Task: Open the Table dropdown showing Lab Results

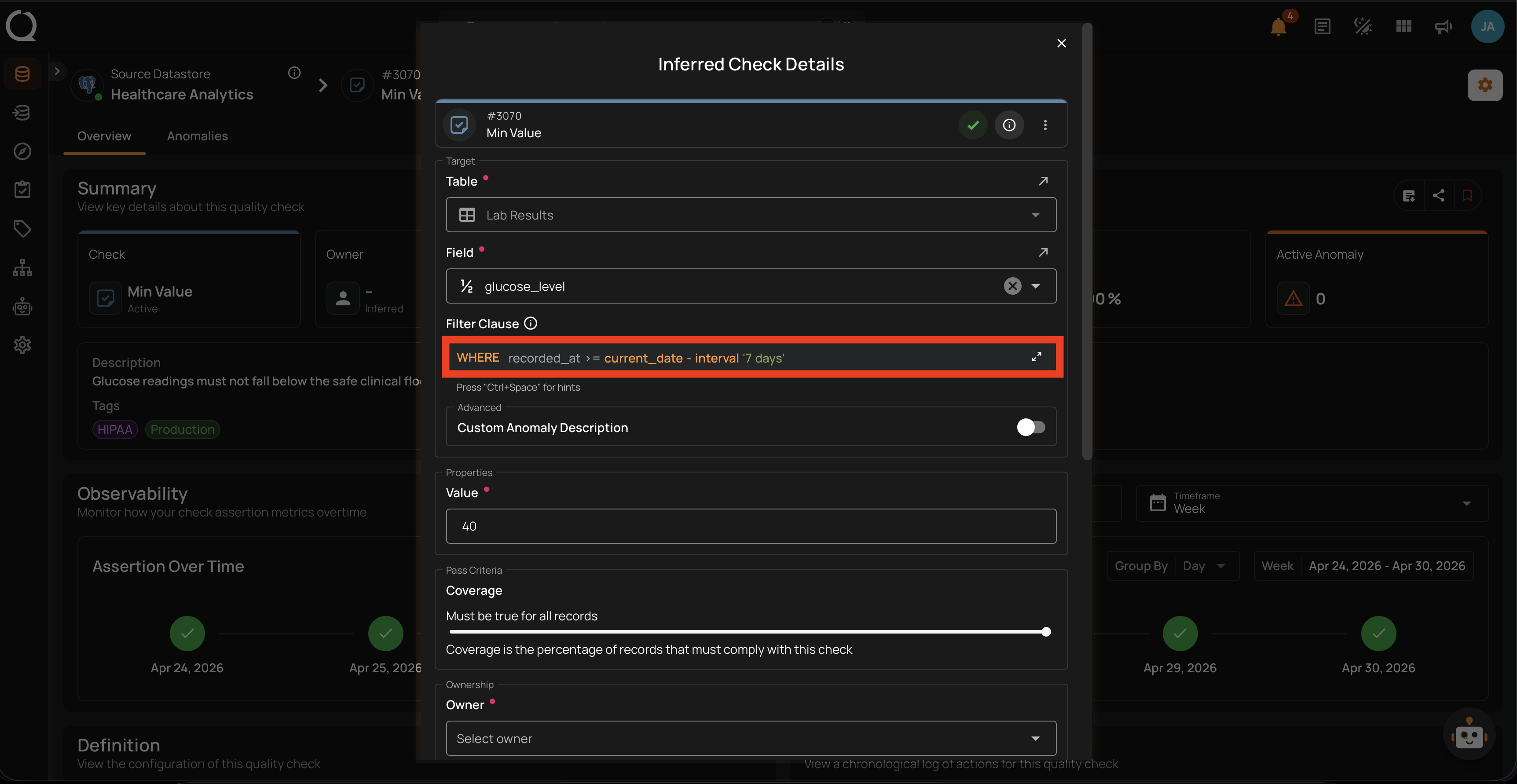Action: 751,215
